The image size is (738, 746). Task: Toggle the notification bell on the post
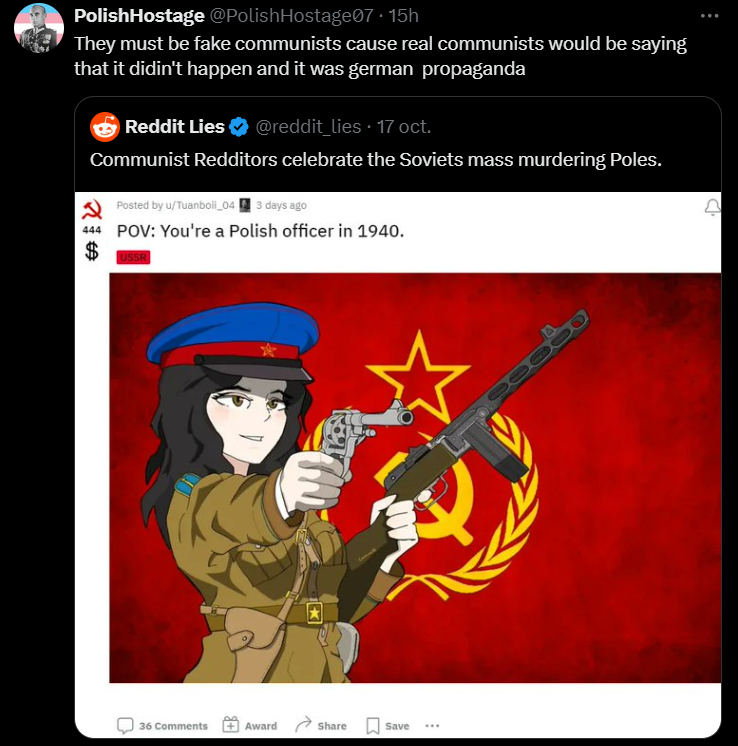pos(712,207)
